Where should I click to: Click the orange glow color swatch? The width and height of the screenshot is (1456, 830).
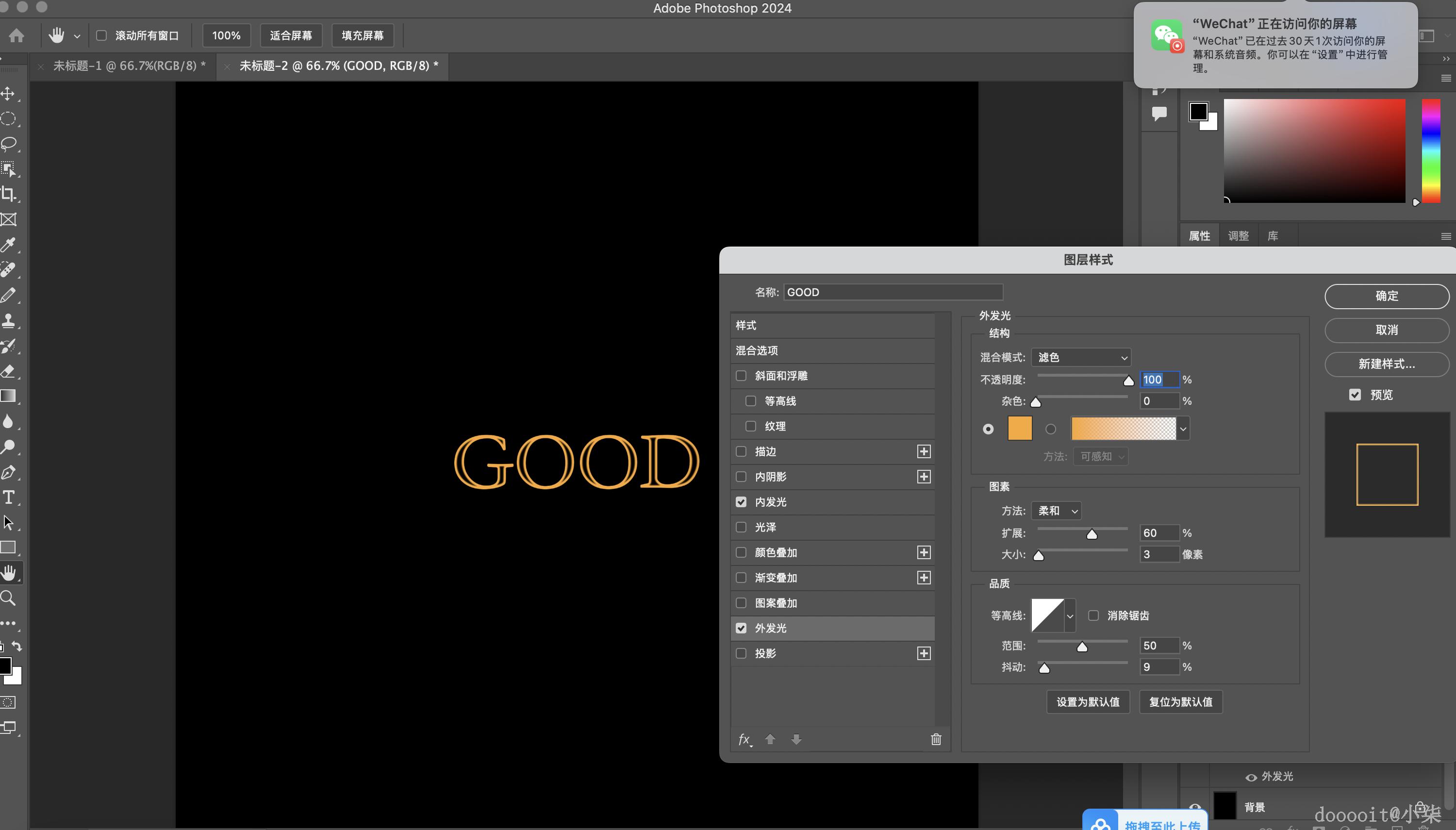1020,428
